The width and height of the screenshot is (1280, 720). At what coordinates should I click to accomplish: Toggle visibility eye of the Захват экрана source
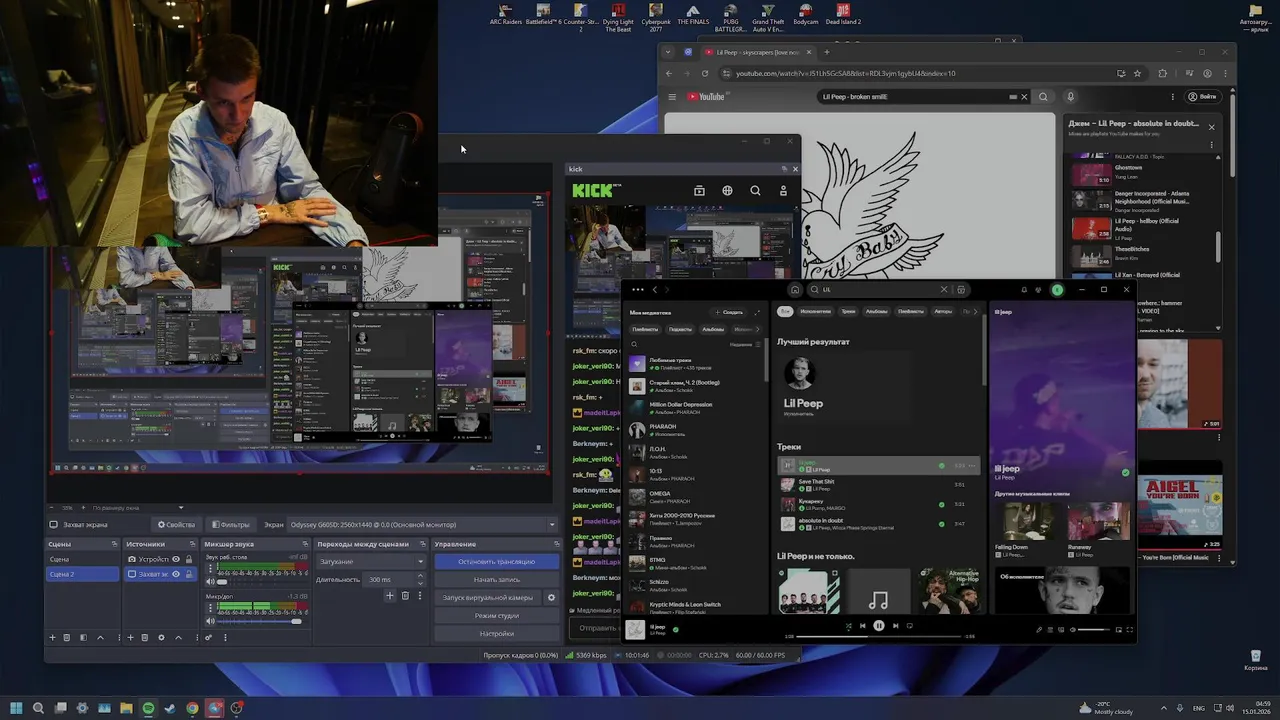point(176,574)
